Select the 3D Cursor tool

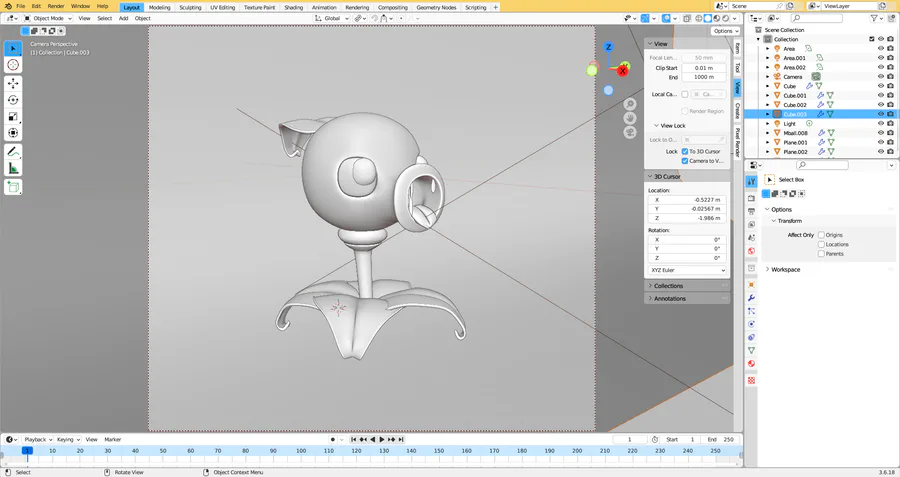(13, 65)
